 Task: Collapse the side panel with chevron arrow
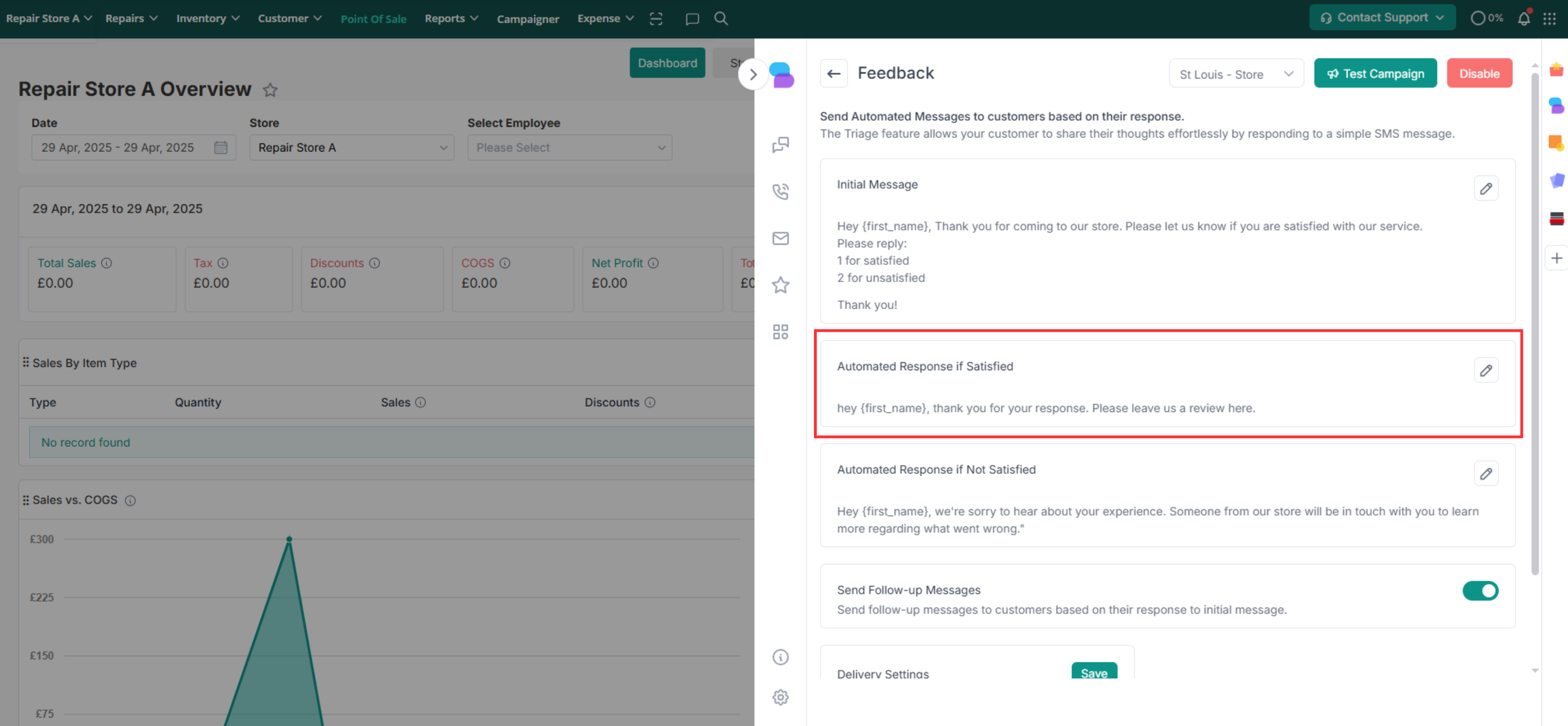(x=753, y=74)
